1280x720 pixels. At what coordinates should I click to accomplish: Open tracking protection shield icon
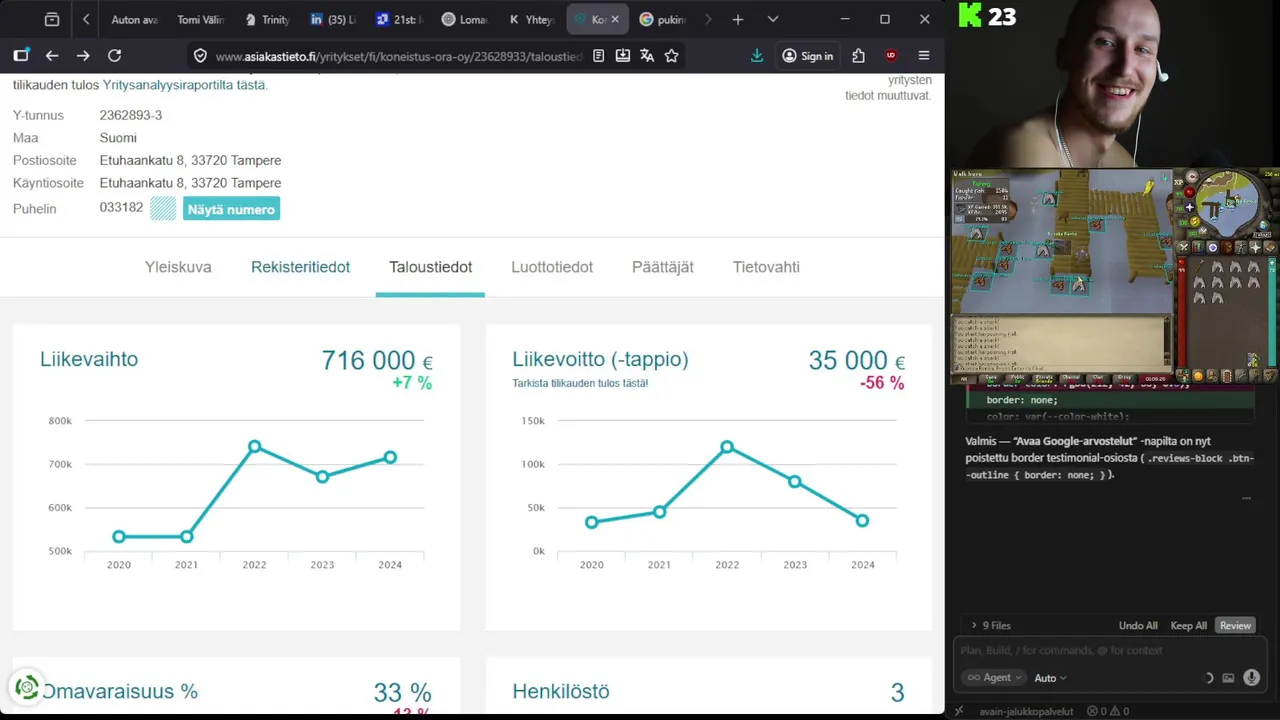point(200,56)
